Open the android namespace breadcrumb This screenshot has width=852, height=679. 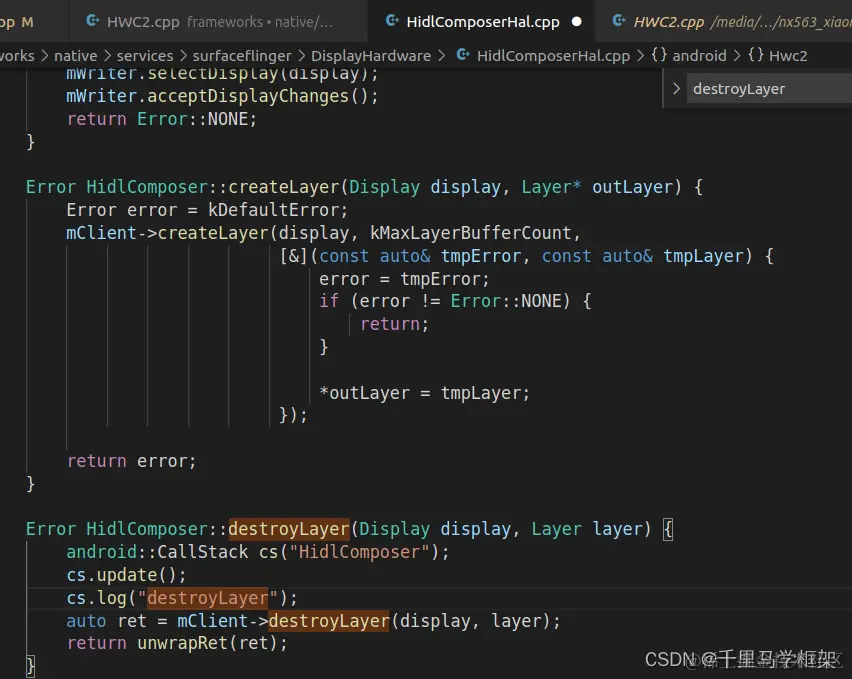coord(699,55)
